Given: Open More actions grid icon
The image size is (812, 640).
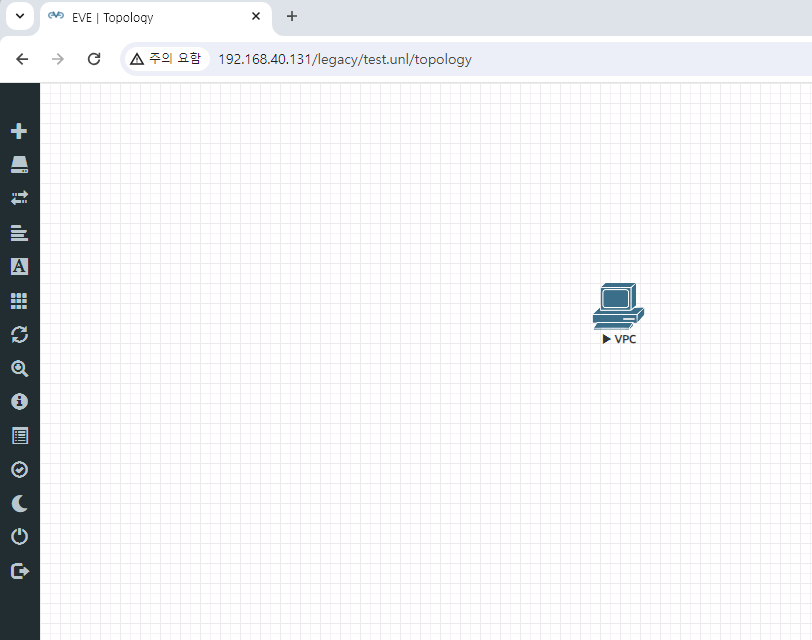Looking at the screenshot, I should 19,301.
